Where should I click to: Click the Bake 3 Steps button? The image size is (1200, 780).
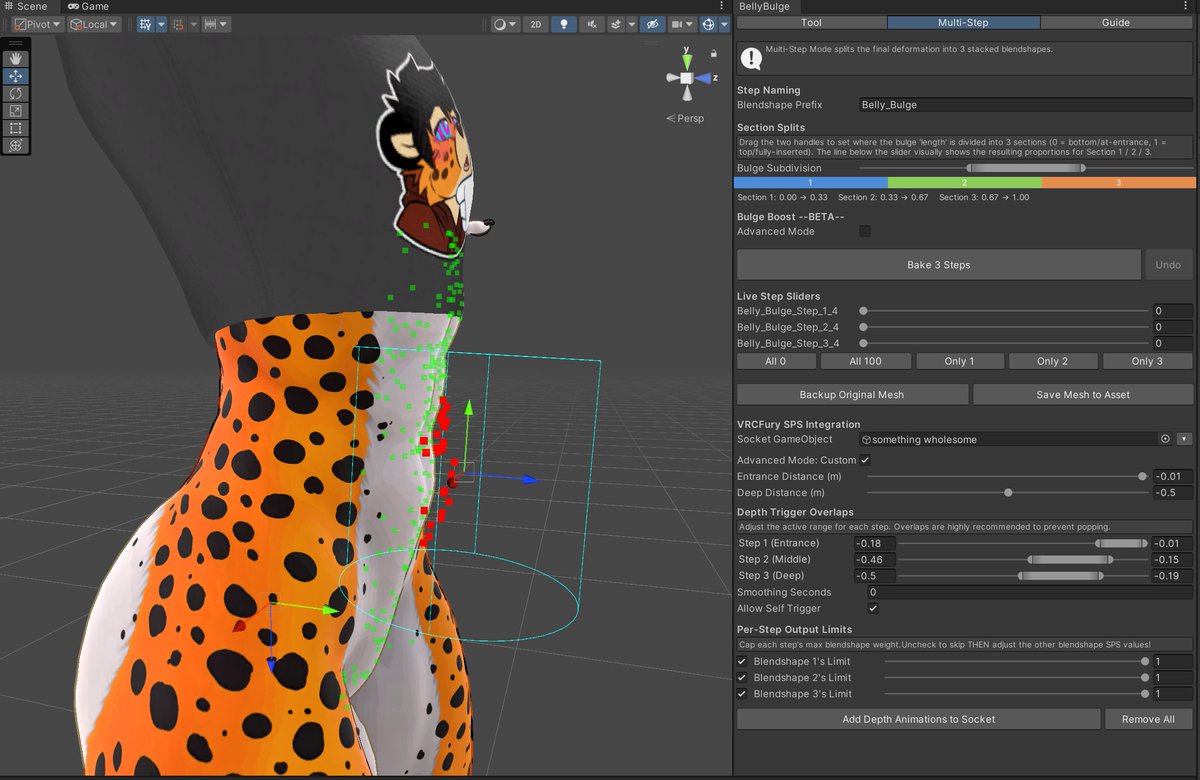click(939, 265)
